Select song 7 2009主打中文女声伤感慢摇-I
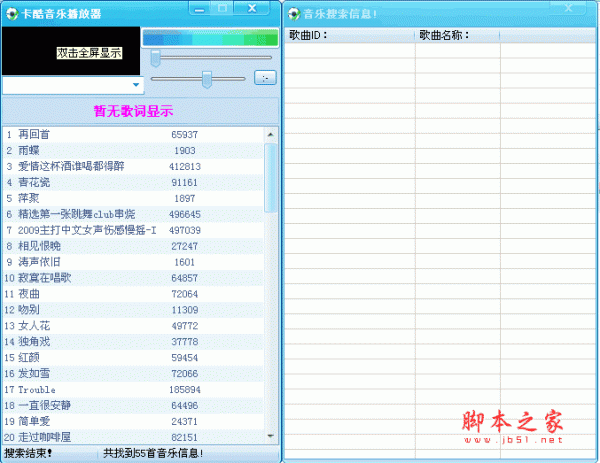 (133, 230)
